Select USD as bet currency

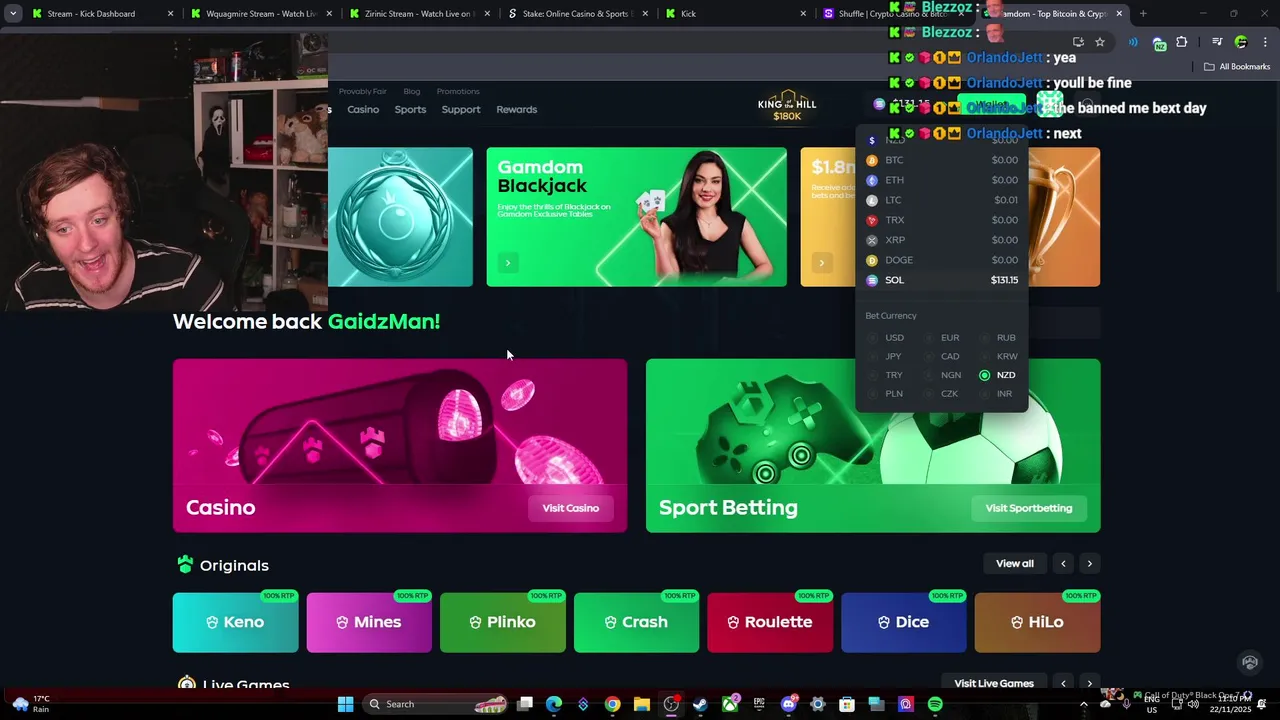[x=887, y=338]
